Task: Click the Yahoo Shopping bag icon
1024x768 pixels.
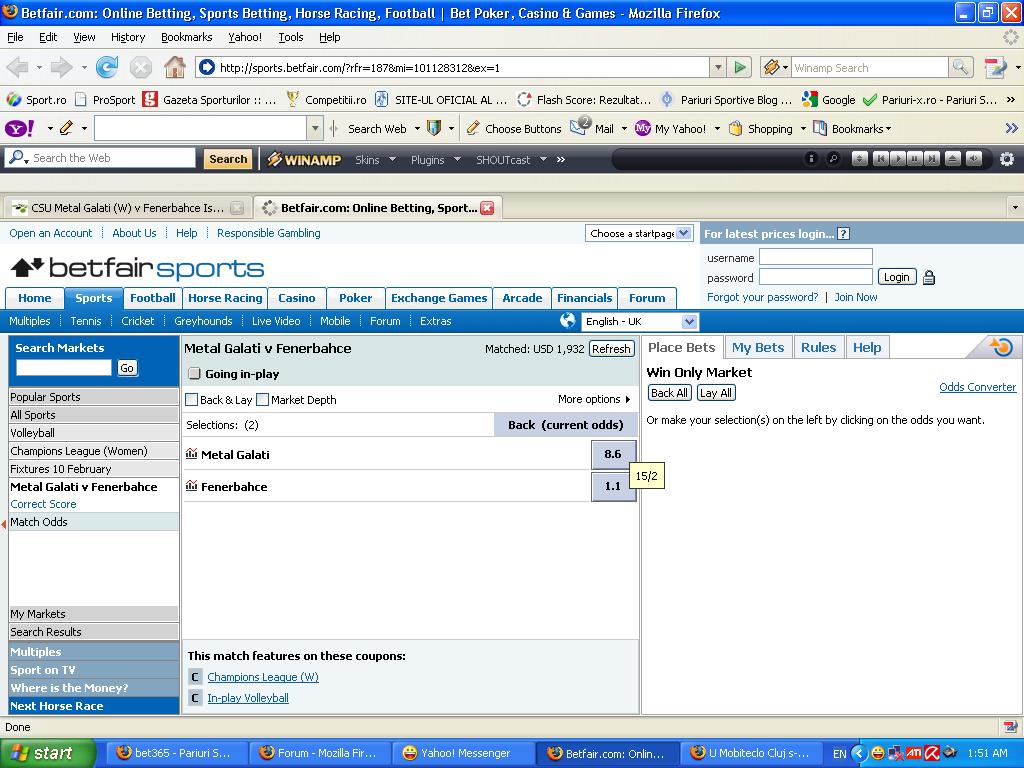Action: [736, 129]
